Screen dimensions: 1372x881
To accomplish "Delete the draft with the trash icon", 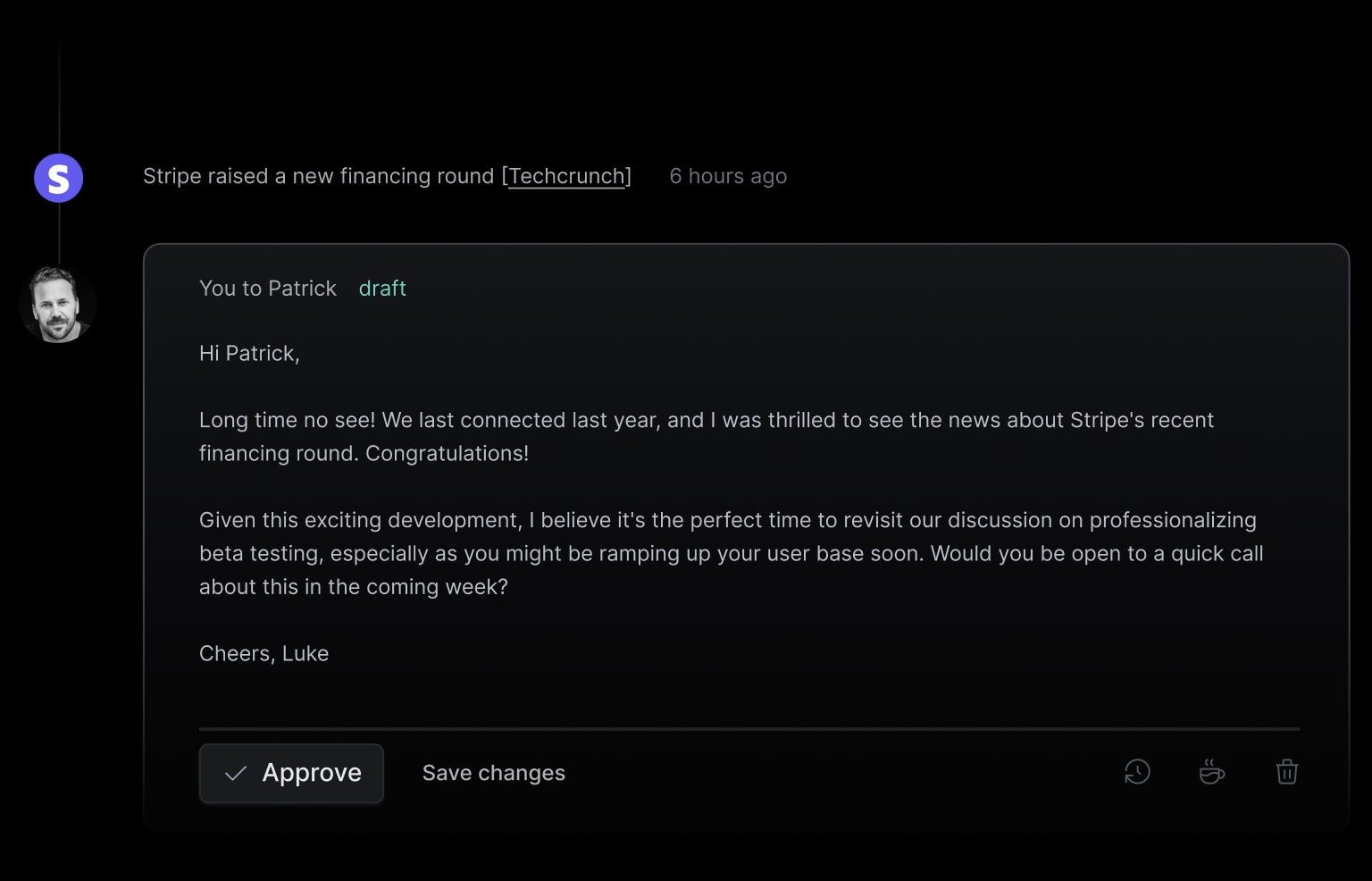I will (1286, 772).
